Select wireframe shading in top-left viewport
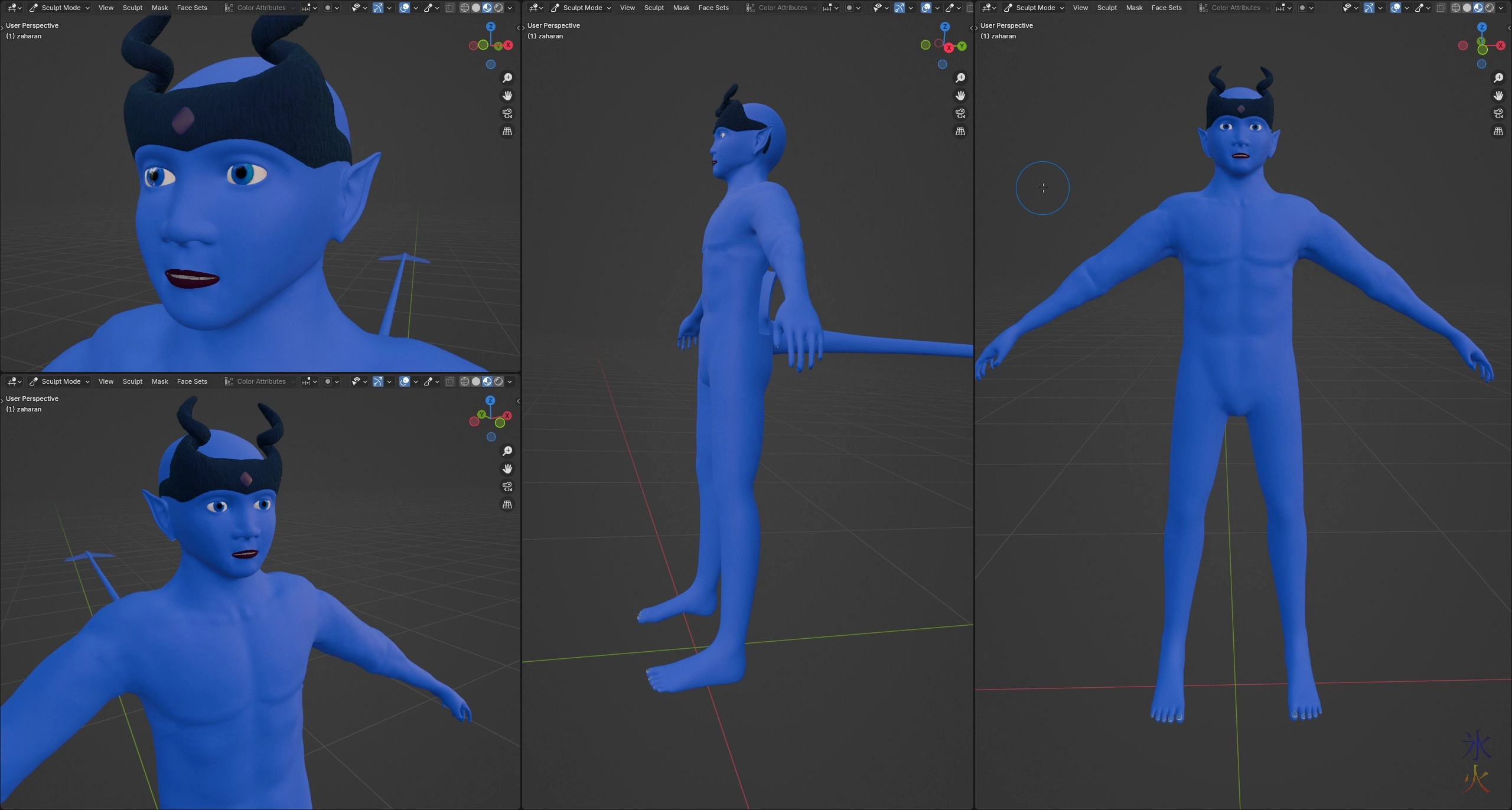The height and width of the screenshot is (810, 1512). click(x=465, y=8)
